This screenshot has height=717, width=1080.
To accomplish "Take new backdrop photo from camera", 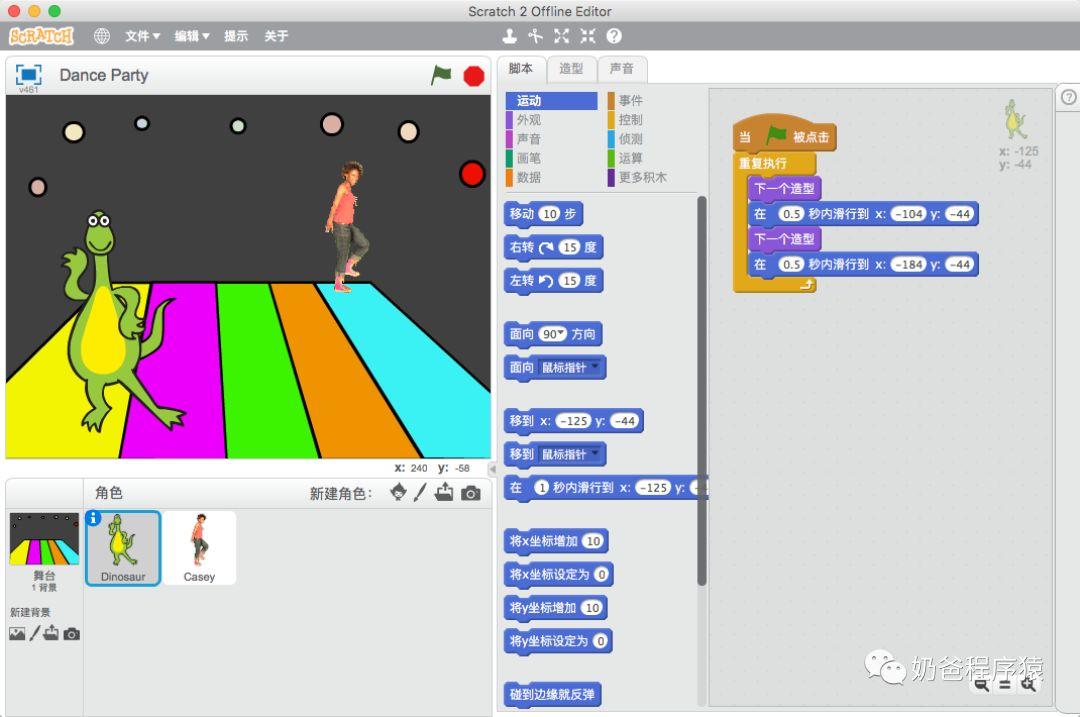I will coord(72,634).
